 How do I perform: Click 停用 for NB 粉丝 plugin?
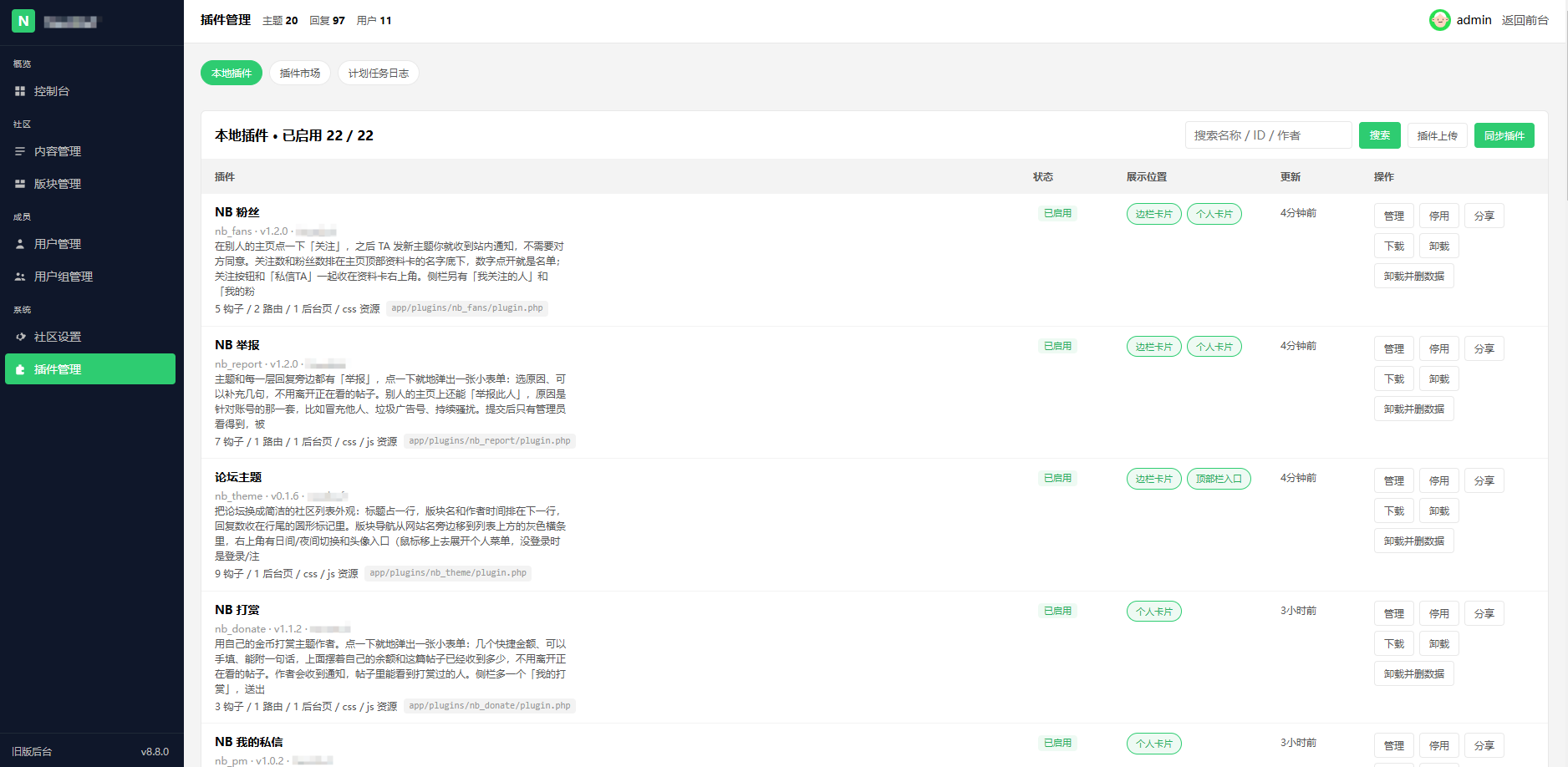(1439, 216)
